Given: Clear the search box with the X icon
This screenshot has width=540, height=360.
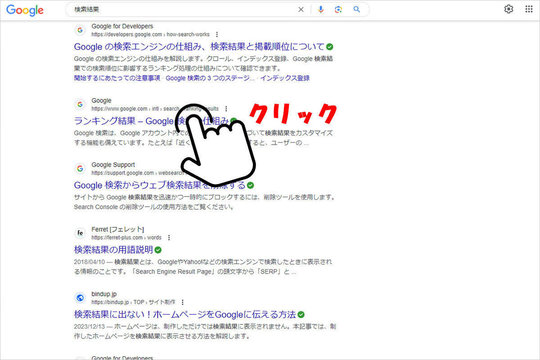Looking at the screenshot, I should tap(301, 10).
